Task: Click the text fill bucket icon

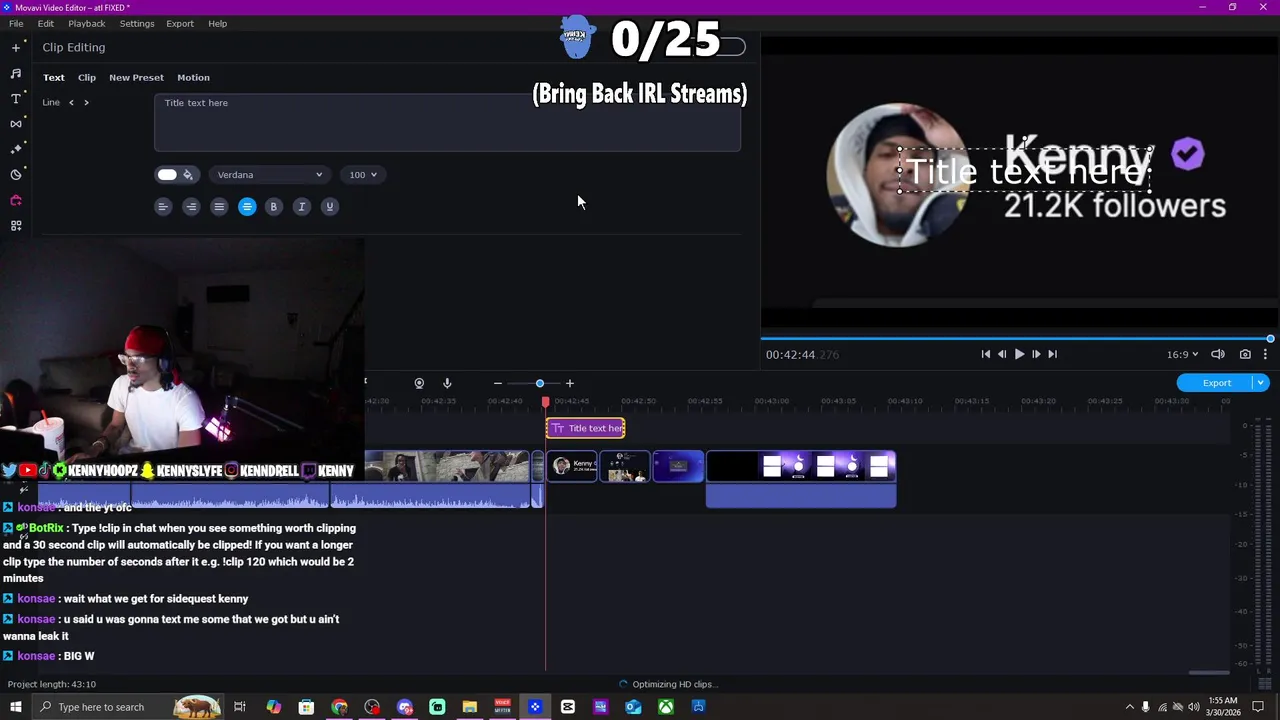Action: [187, 175]
